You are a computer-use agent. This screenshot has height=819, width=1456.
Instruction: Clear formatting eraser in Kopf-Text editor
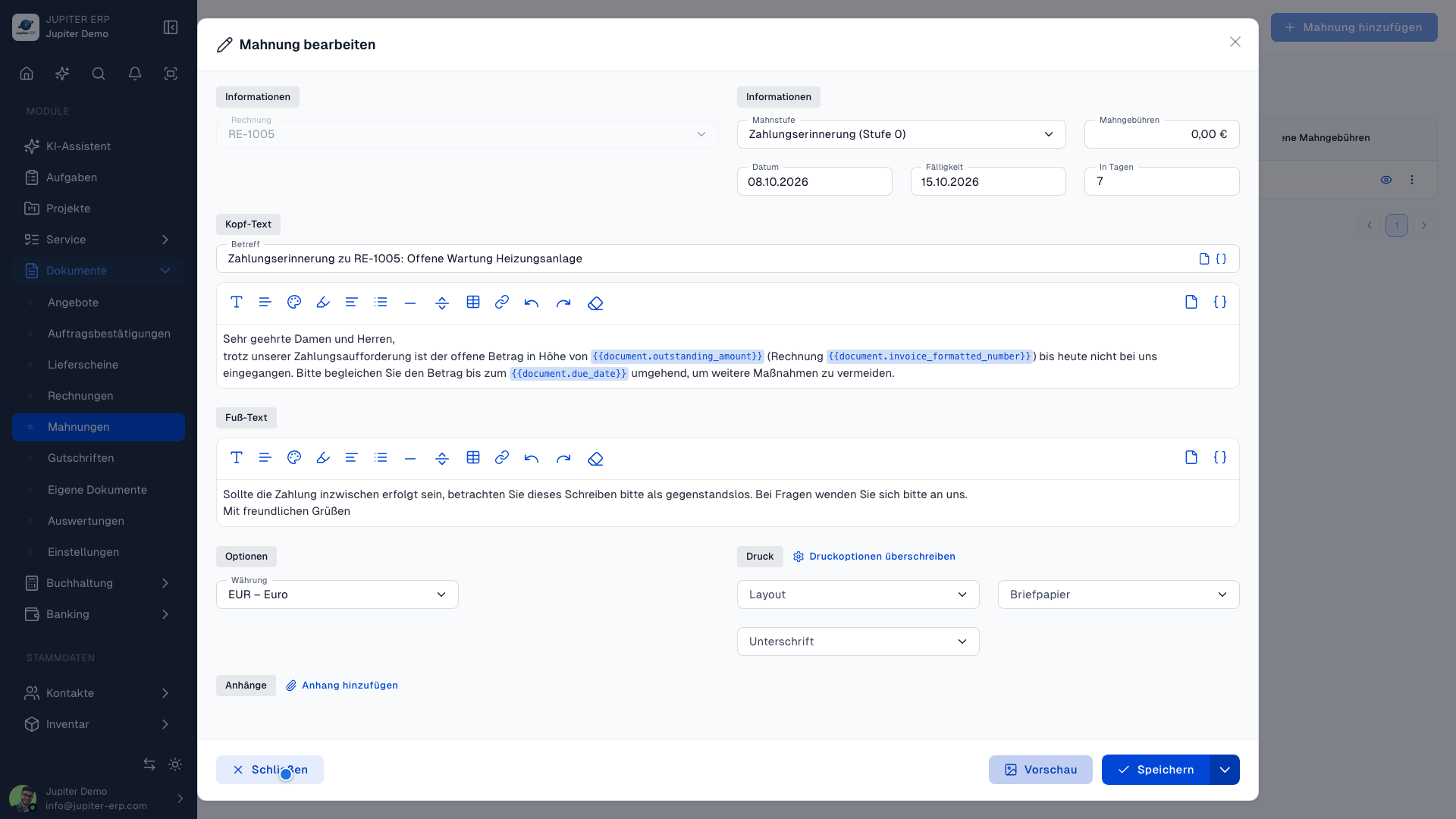(595, 303)
